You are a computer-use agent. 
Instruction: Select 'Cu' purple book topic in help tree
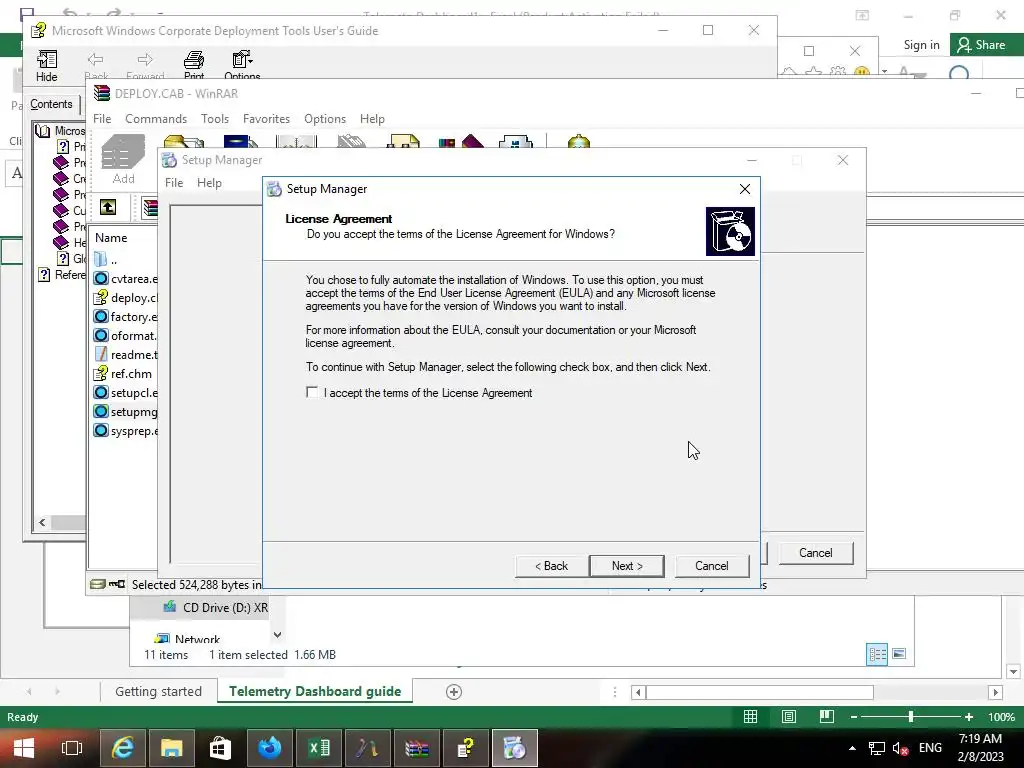[x=69, y=210]
